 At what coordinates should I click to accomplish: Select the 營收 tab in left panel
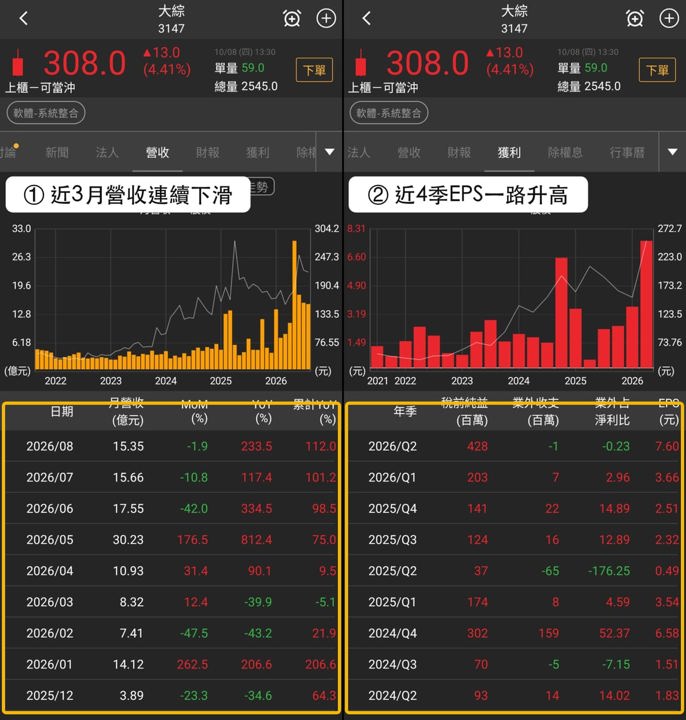coord(157,152)
